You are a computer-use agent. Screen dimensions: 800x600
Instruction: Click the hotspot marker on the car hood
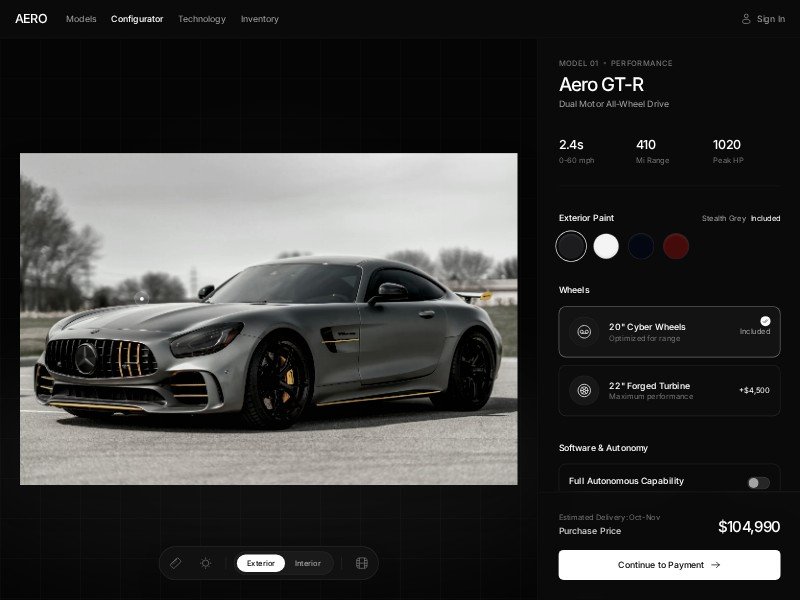coord(141,297)
